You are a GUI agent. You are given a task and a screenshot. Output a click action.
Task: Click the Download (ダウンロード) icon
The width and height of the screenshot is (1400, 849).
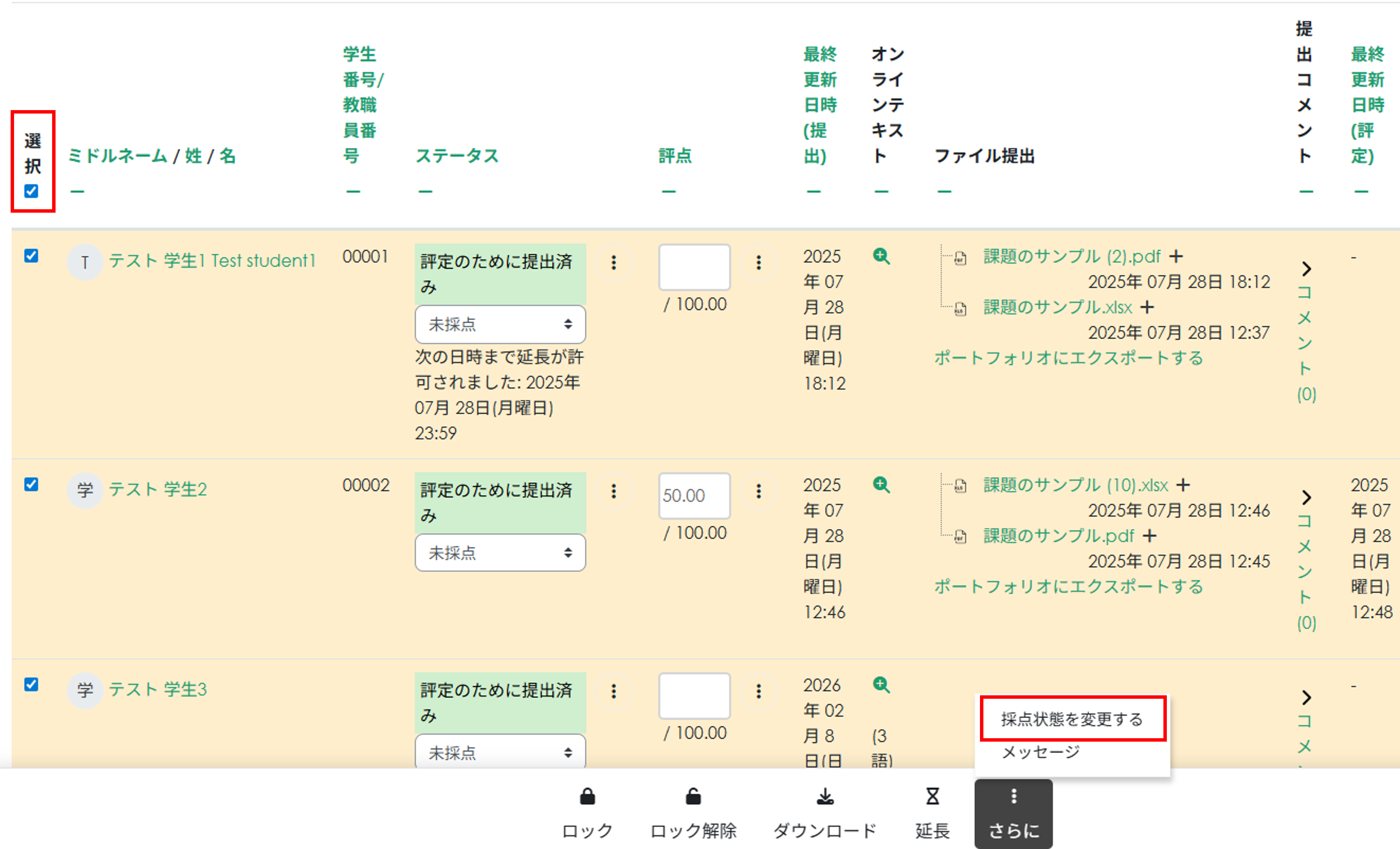click(x=824, y=797)
